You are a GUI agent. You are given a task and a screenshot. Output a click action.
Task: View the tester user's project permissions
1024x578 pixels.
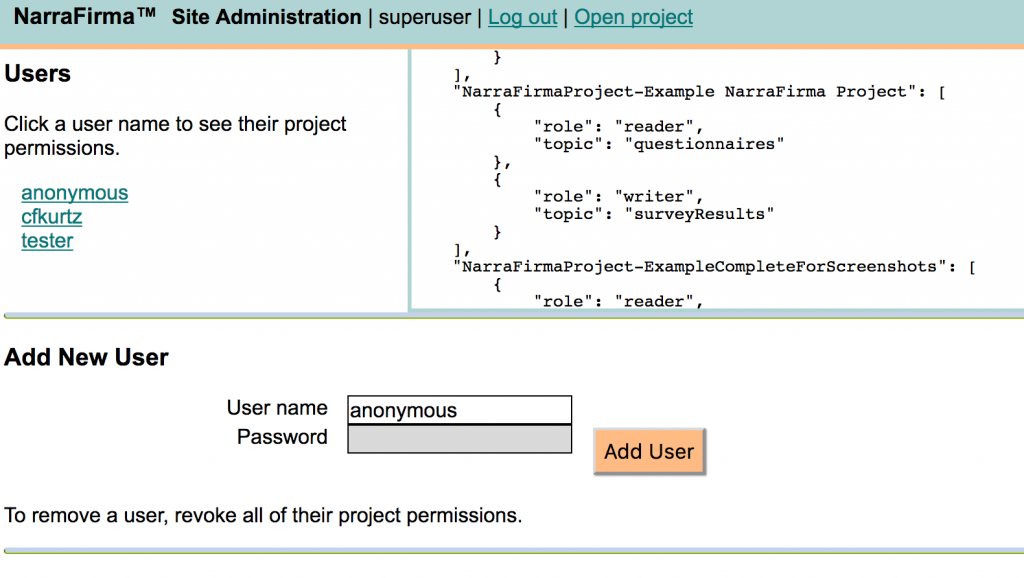point(47,241)
